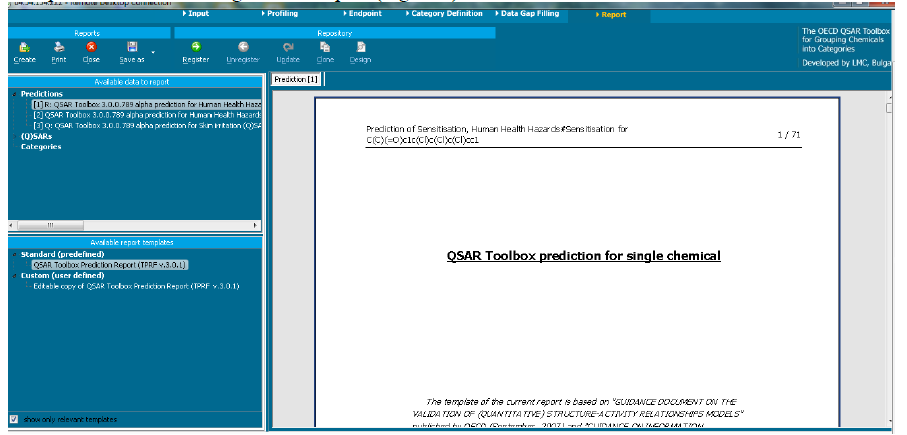Open the Category Definition stage tab
The height and width of the screenshot is (435, 907).
pyautogui.click(x=443, y=14)
